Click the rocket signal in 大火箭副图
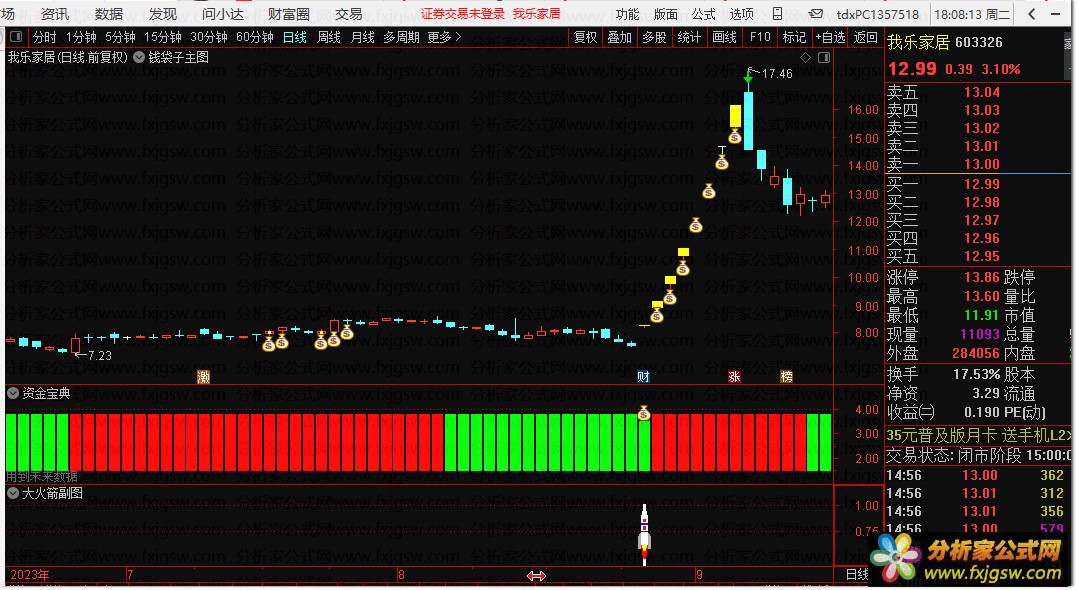Image resolution: width=1078 pixels, height=590 pixels. (x=644, y=534)
